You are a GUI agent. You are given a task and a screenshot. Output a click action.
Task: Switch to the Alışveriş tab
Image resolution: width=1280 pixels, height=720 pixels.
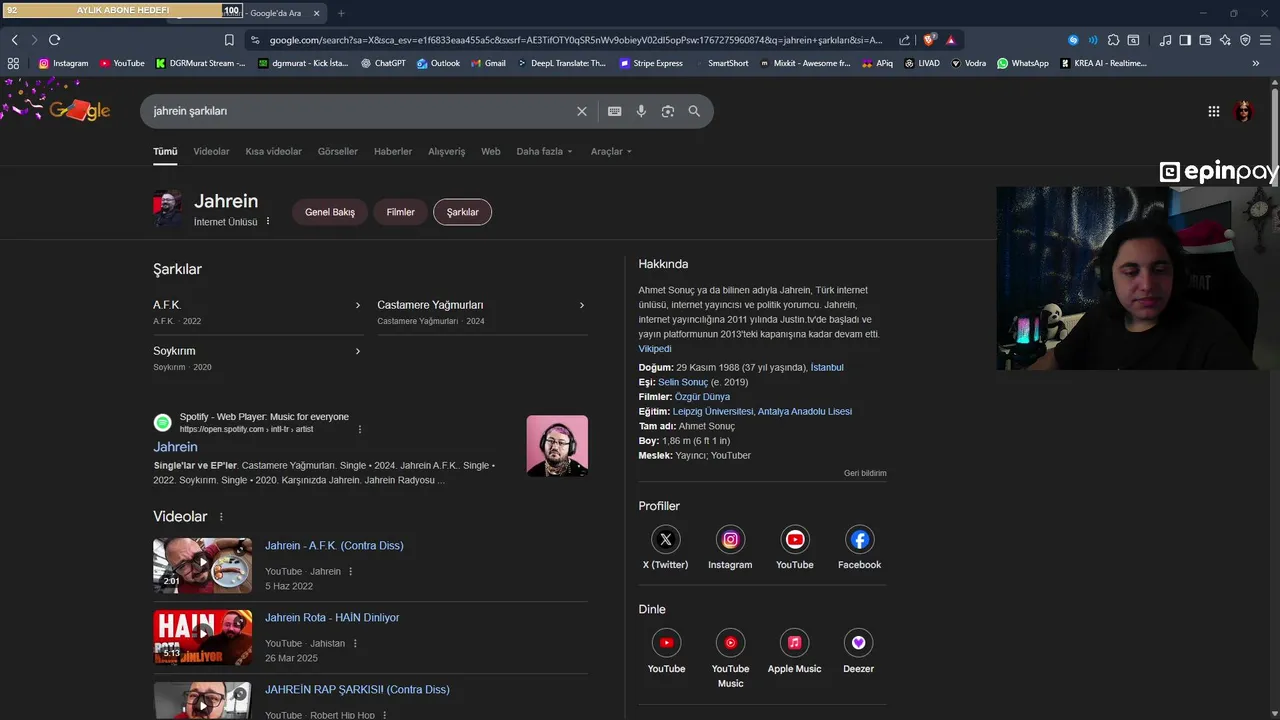pos(446,152)
